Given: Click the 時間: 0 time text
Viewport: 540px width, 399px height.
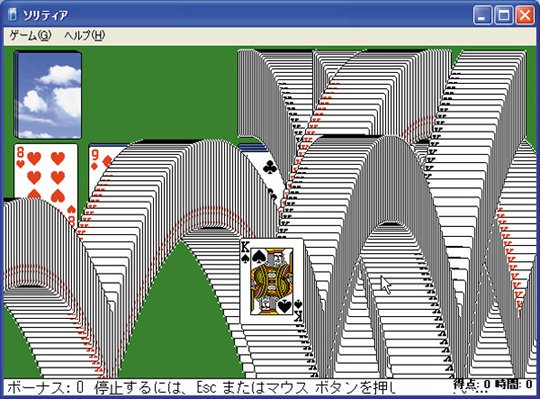Looking at the screenshot, I should point(513,384).
